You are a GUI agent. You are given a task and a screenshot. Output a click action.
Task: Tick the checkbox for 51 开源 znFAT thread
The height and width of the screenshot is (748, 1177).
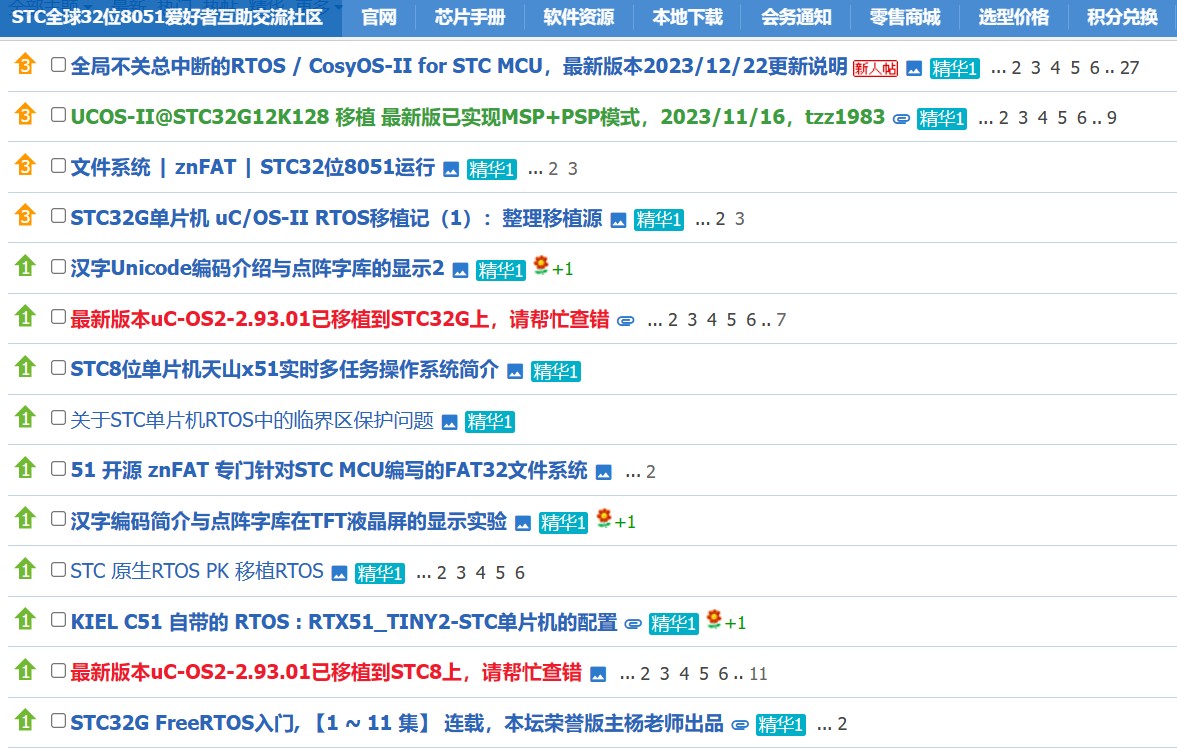tap(59, 469)
